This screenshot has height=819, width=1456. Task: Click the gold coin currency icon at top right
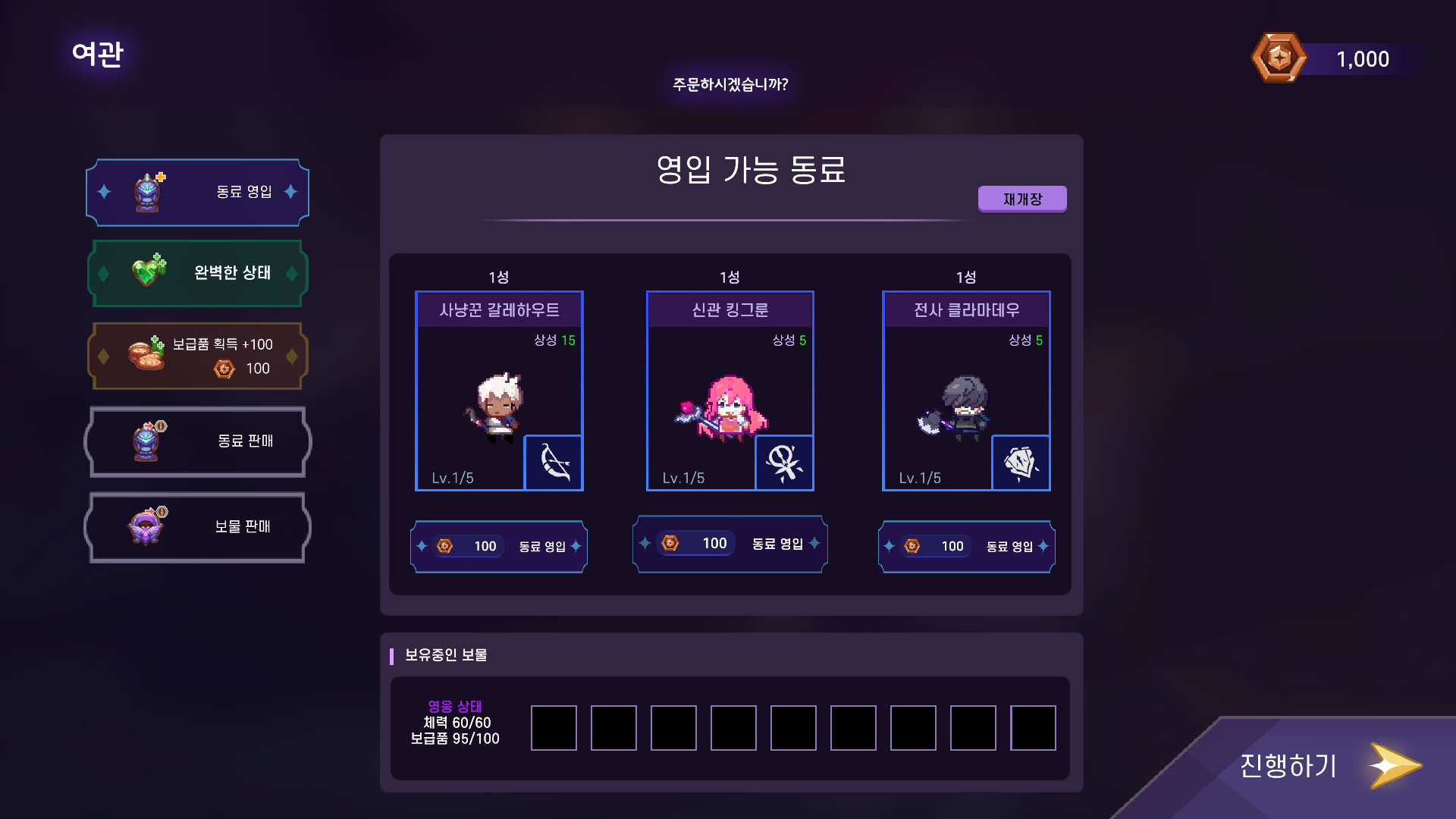coord(1279,58)
